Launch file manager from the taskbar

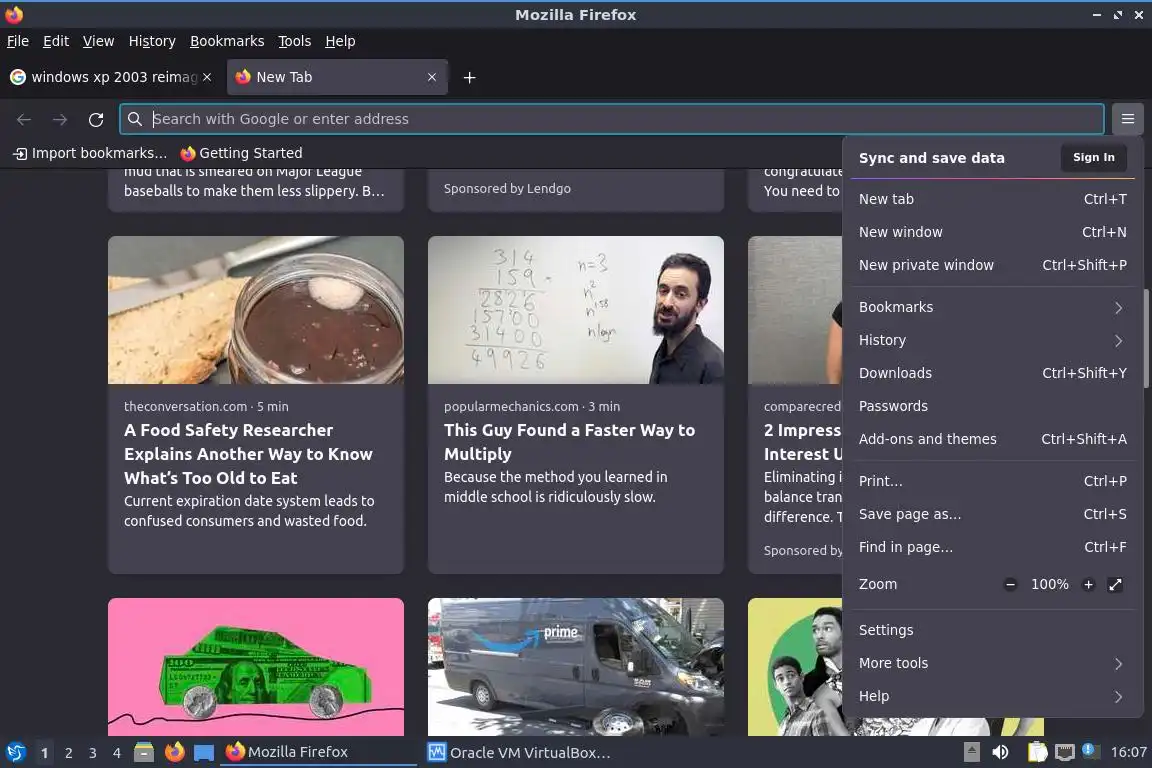[144, 752]
